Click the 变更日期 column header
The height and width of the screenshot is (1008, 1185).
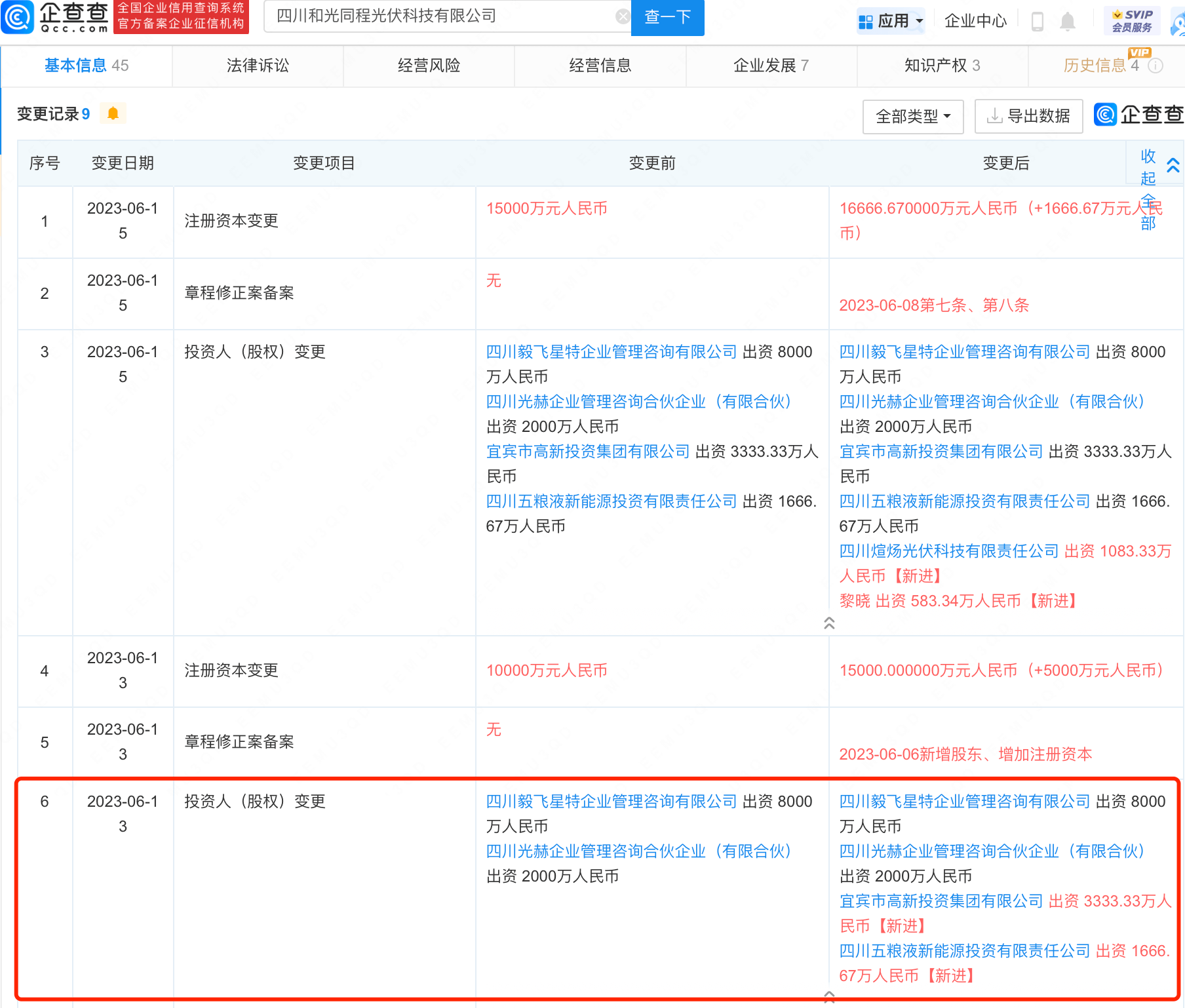123,163
